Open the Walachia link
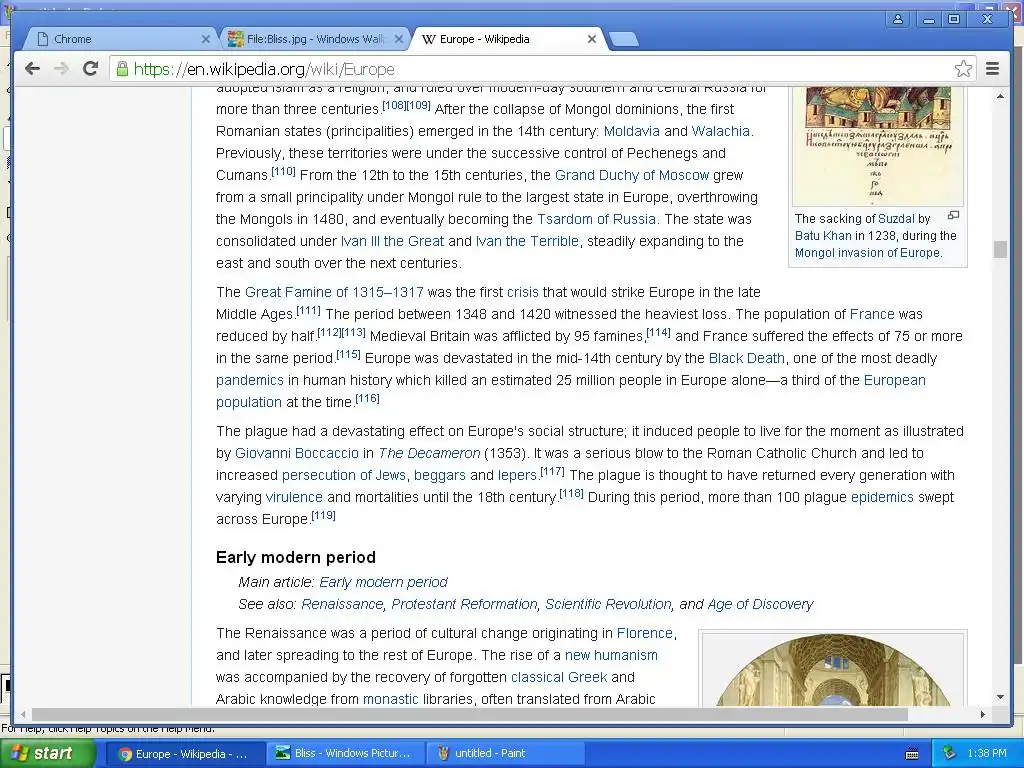This screenshot has width=1024, height=768. pyautogui.click(x=720, y=131)
